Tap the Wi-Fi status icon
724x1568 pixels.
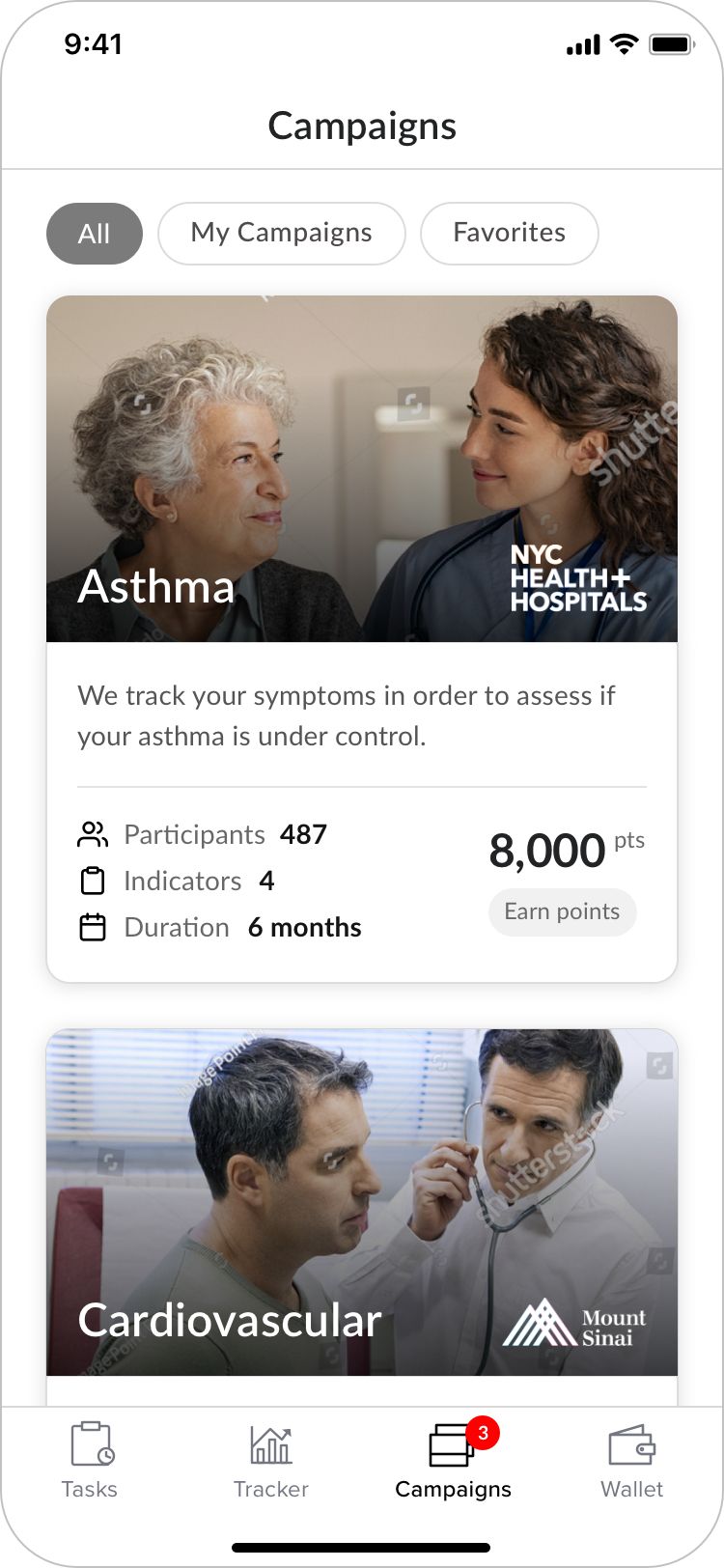626,44
